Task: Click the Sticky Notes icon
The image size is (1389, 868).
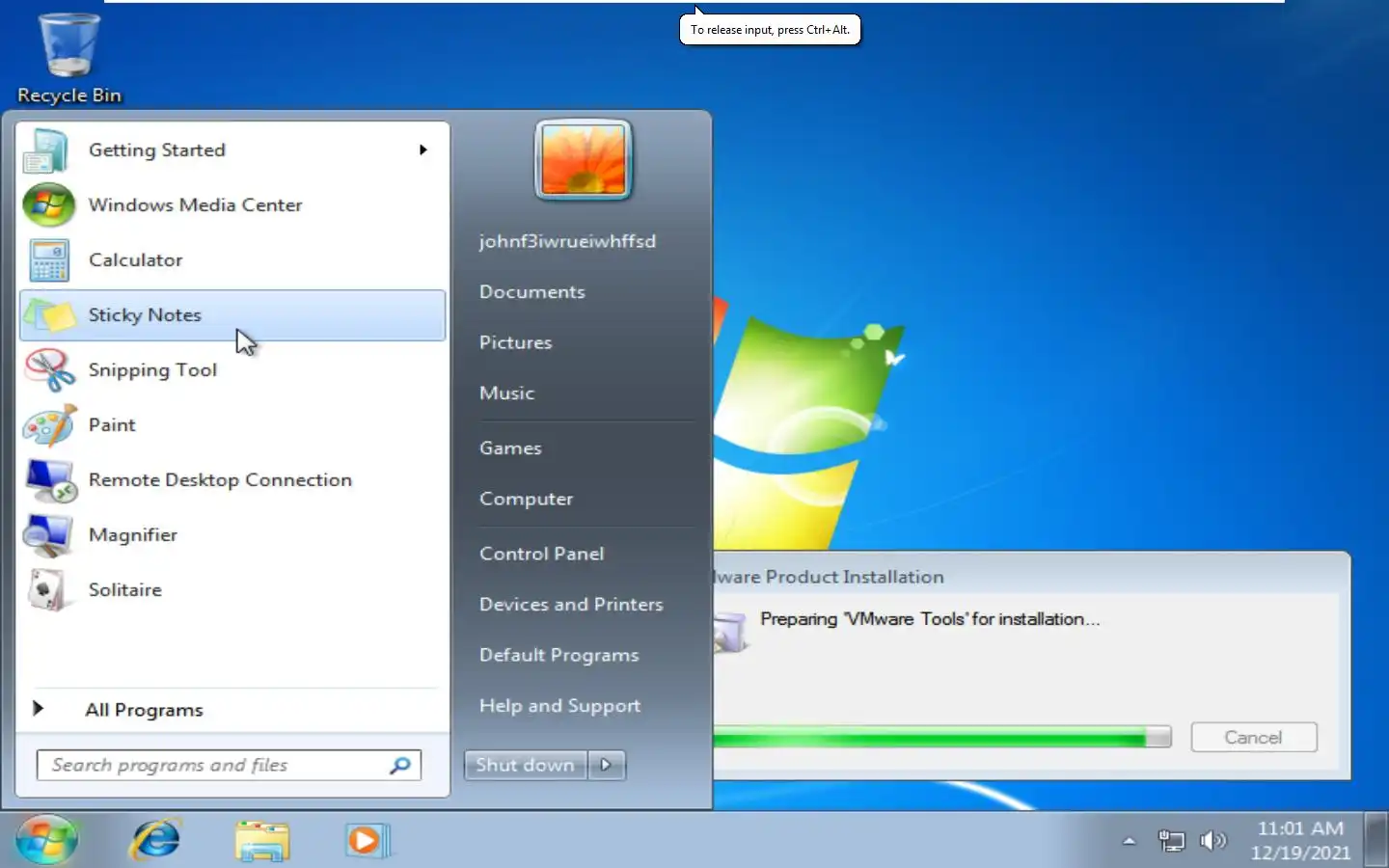Action: pyautogui.click(x=48, y=315)
